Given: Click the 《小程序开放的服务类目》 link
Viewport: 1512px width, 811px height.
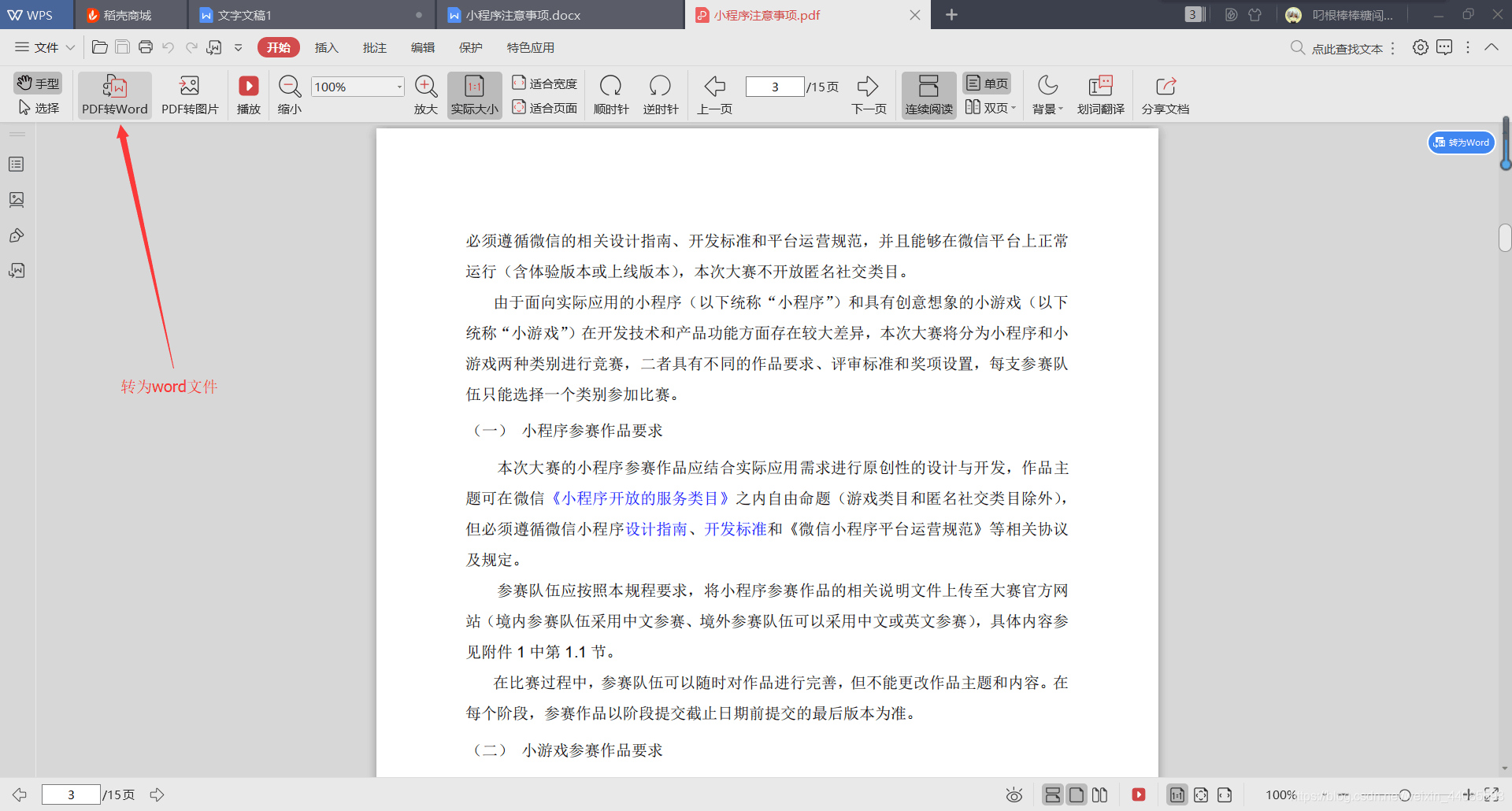Looking at the screenshot, I should [x=640, y=498].
